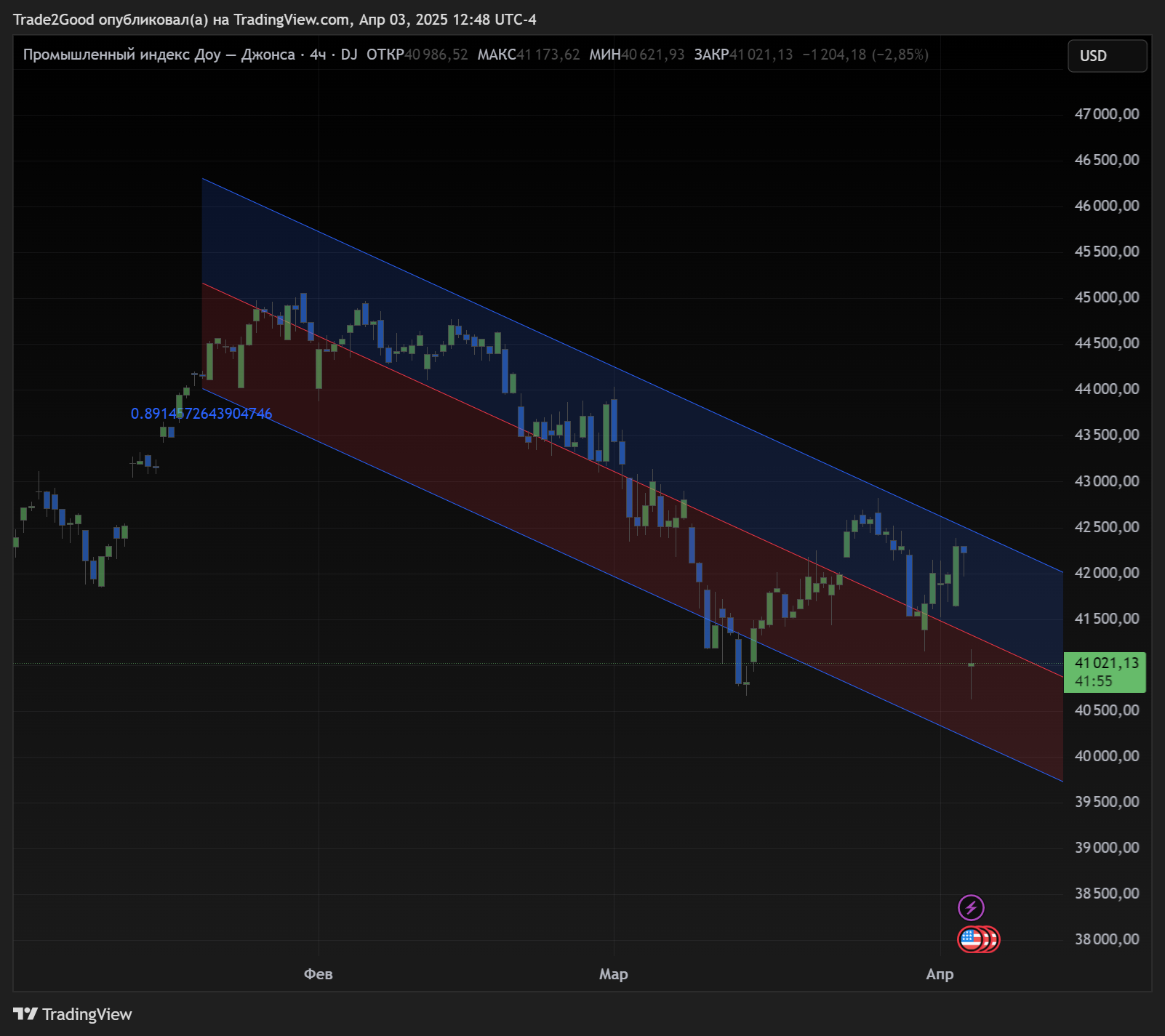Click the −1 204,18 (−2,85%) change value
The height and width of the screenshot is (1036, 1165).
click(865, 55)
